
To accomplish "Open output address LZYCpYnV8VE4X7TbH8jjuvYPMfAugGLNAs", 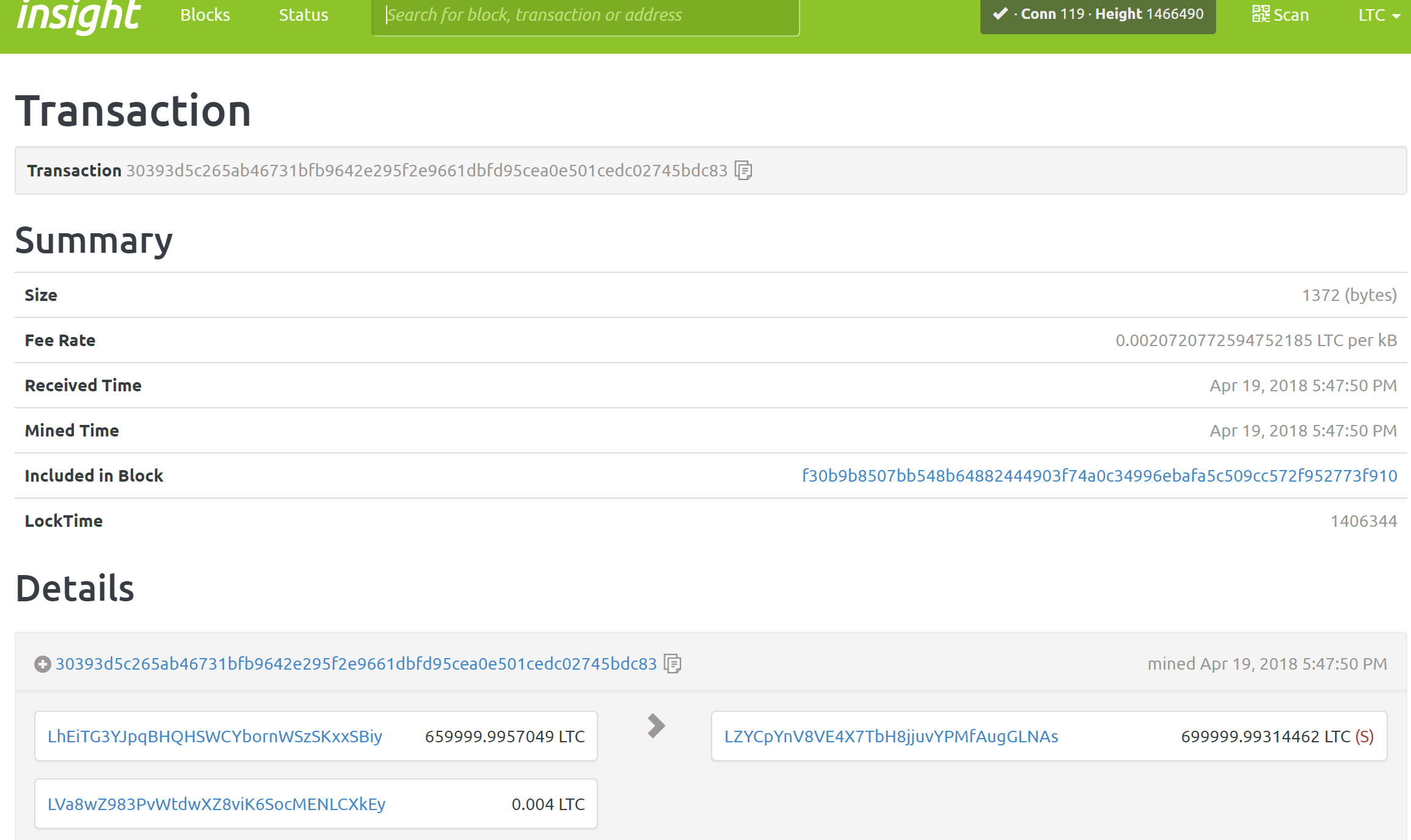I will (x=891, y=736).
